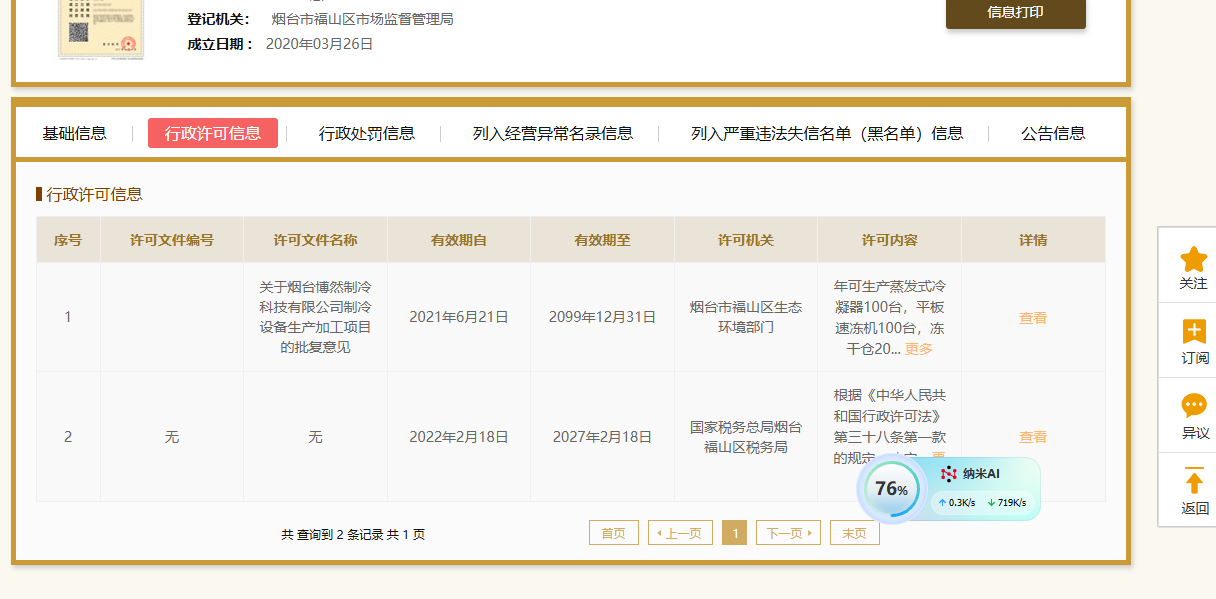Image resolution: width=1216 pixels, height=599 pixels.
Task: Click the permit name 关于烟台博然制冷科技有限公司 cell
Action: click(x=315, y=317)
